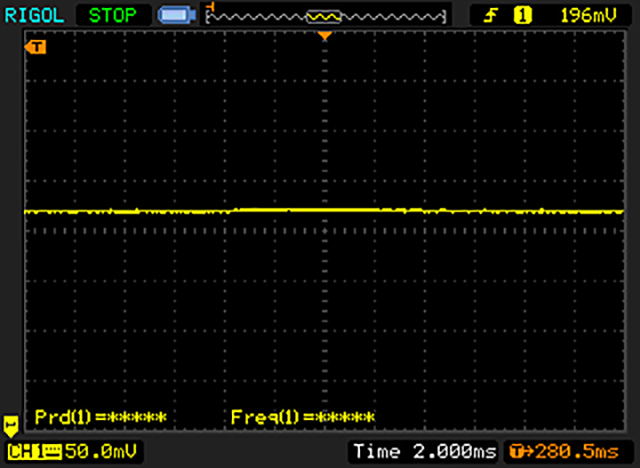Click the waveform memory position overview bar

(326, 16)
